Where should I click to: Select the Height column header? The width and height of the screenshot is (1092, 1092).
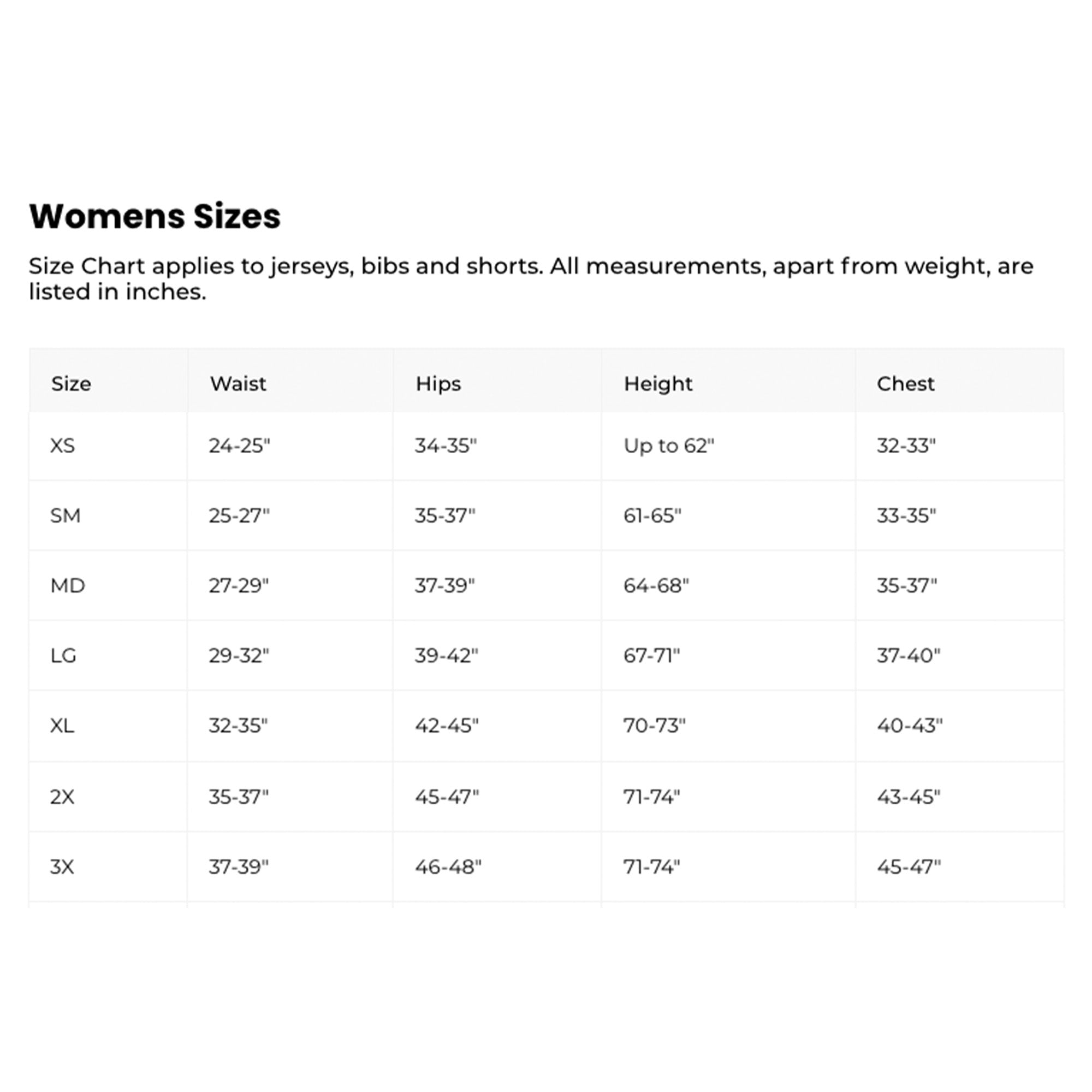658,384
